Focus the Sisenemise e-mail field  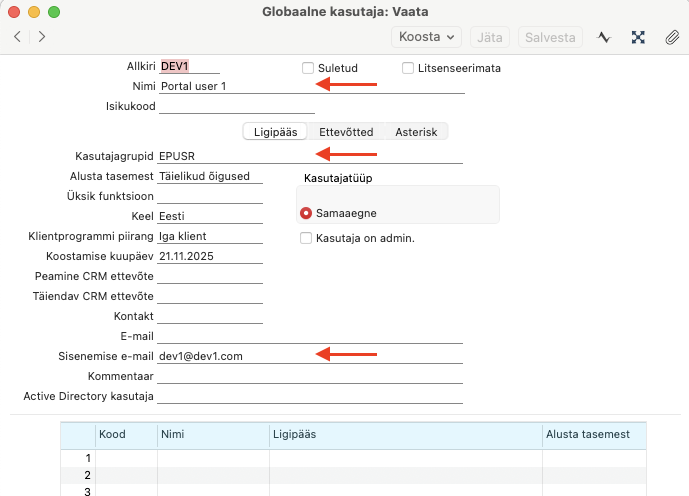310,355
